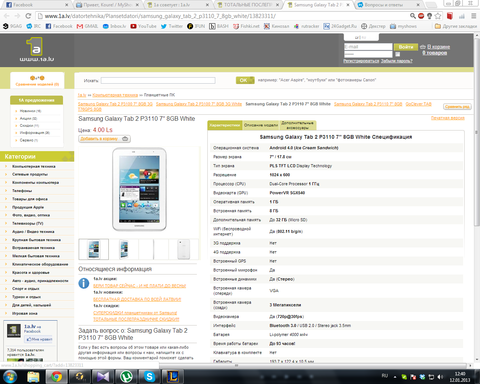
Task: Switch to the Facebook browser tab
Action: [x=36, y=5]
